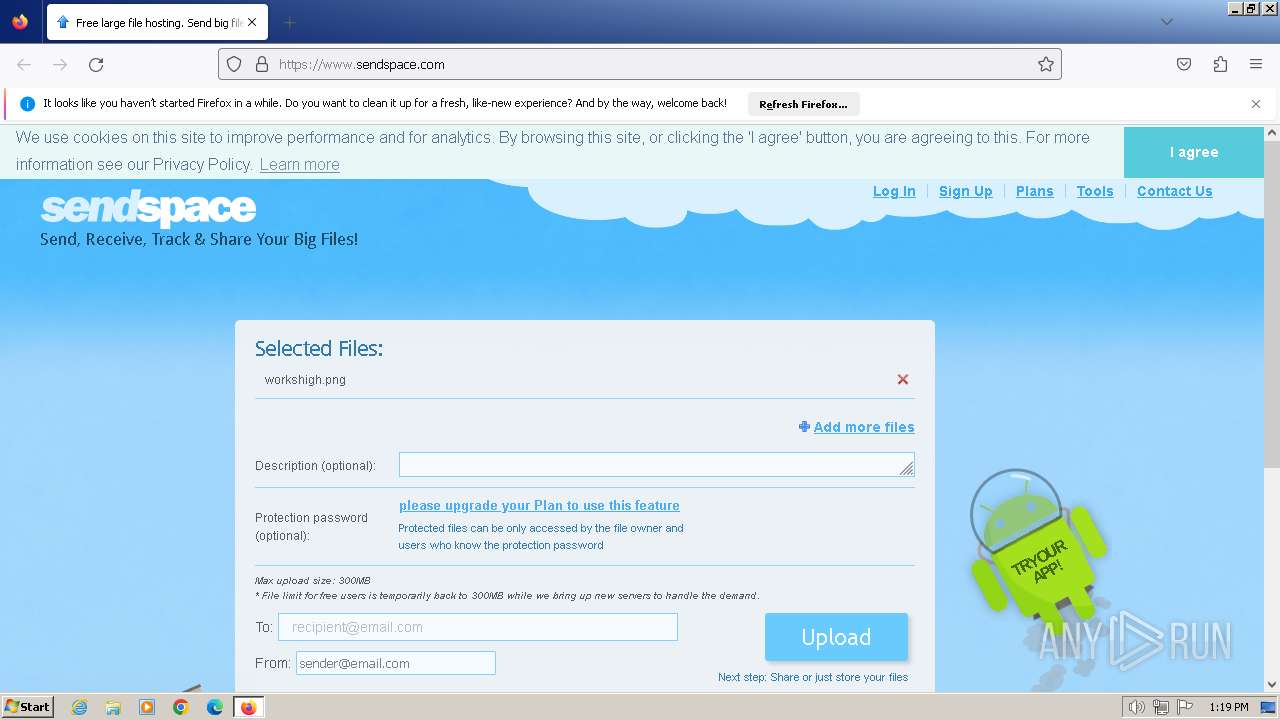This screenshot has height=720, width=1280.
Task: Click the browser back arrow
Action: 24,64
